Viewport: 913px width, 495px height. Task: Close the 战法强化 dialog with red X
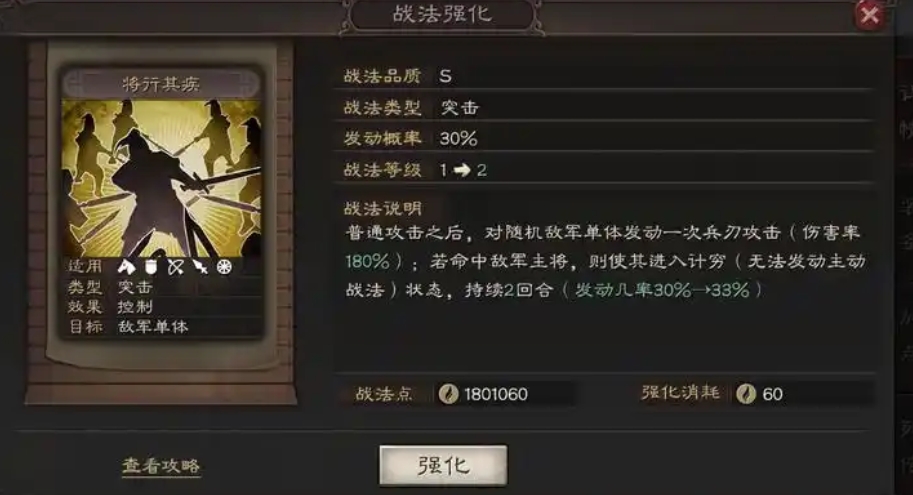pyautogui.click(x=870, y=15)
